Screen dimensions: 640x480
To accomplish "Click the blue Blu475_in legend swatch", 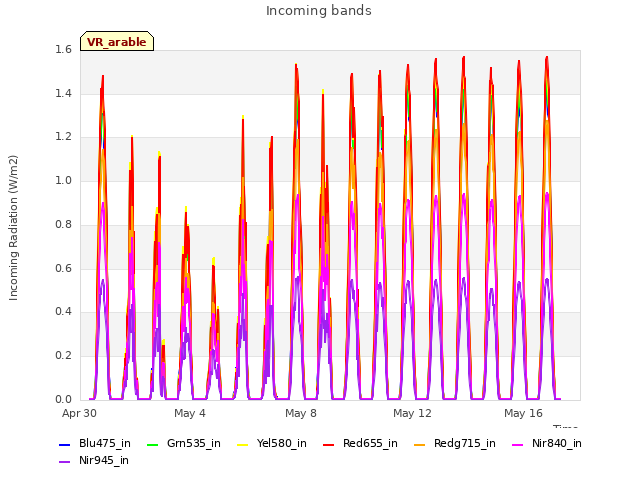I will tap(64, 444).
